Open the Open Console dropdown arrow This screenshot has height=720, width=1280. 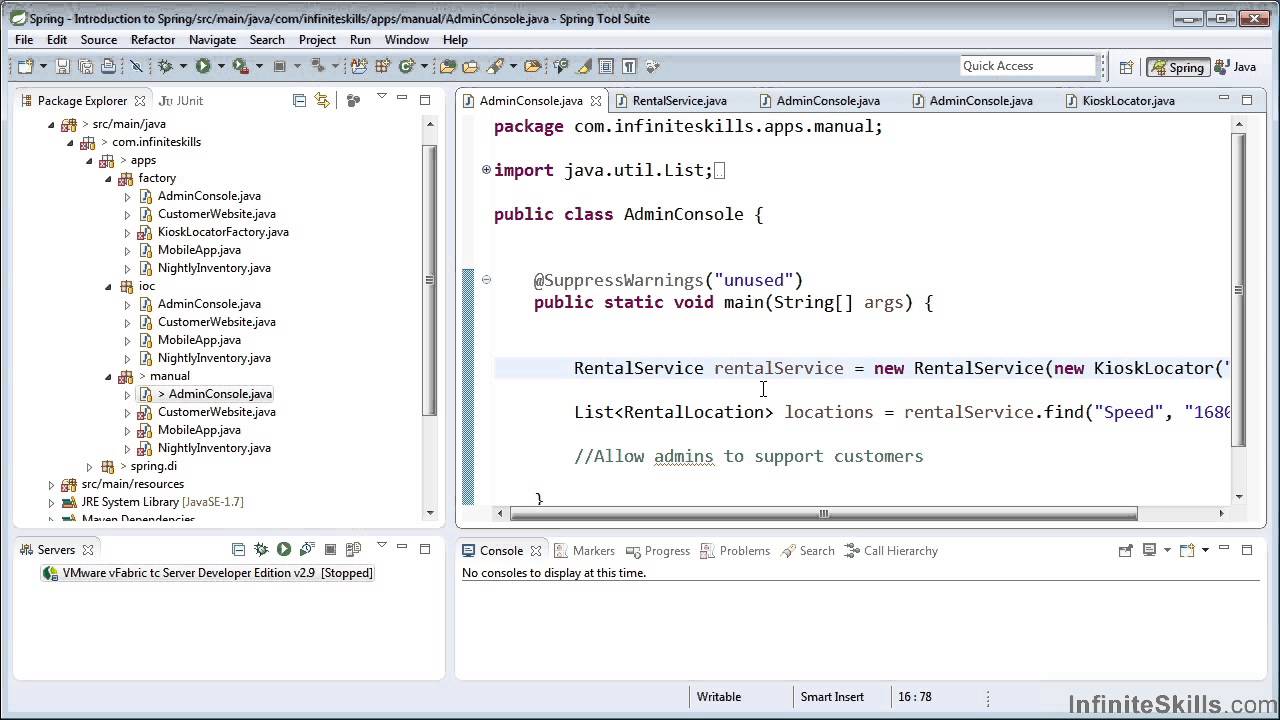[x=1205, y=550]
